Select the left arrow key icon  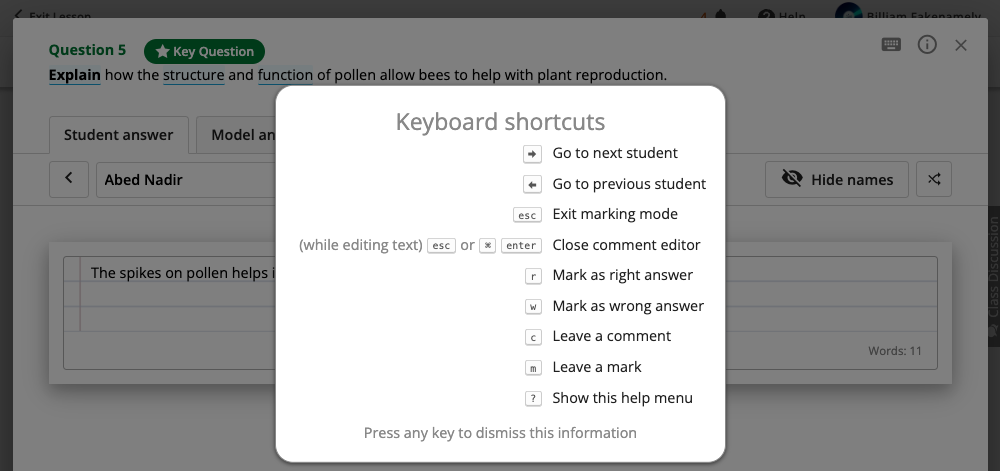pos(533,184)
